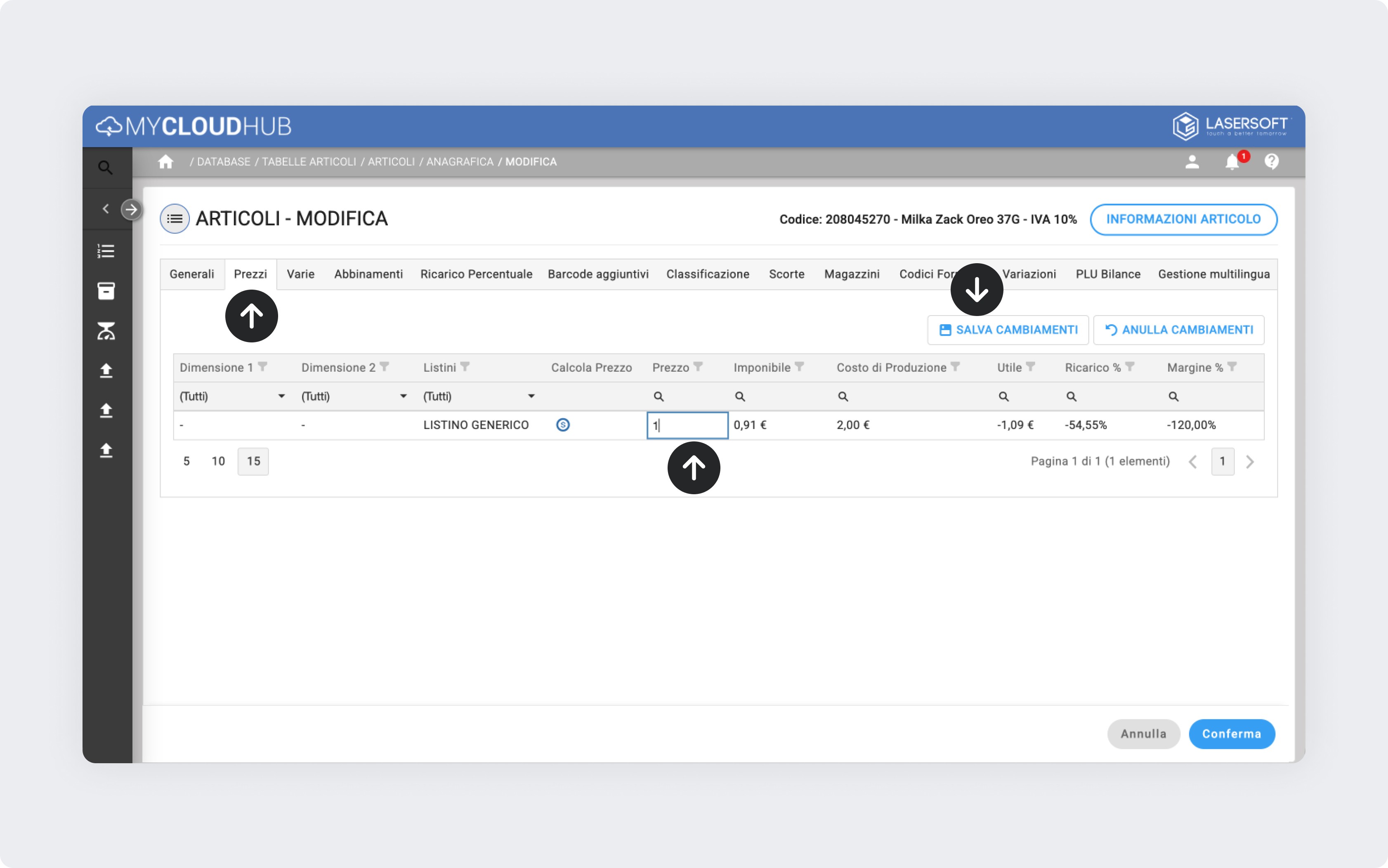Click the home breadcrumb icon
Viewport: 1388px width, 868px height.
[165, 162]
